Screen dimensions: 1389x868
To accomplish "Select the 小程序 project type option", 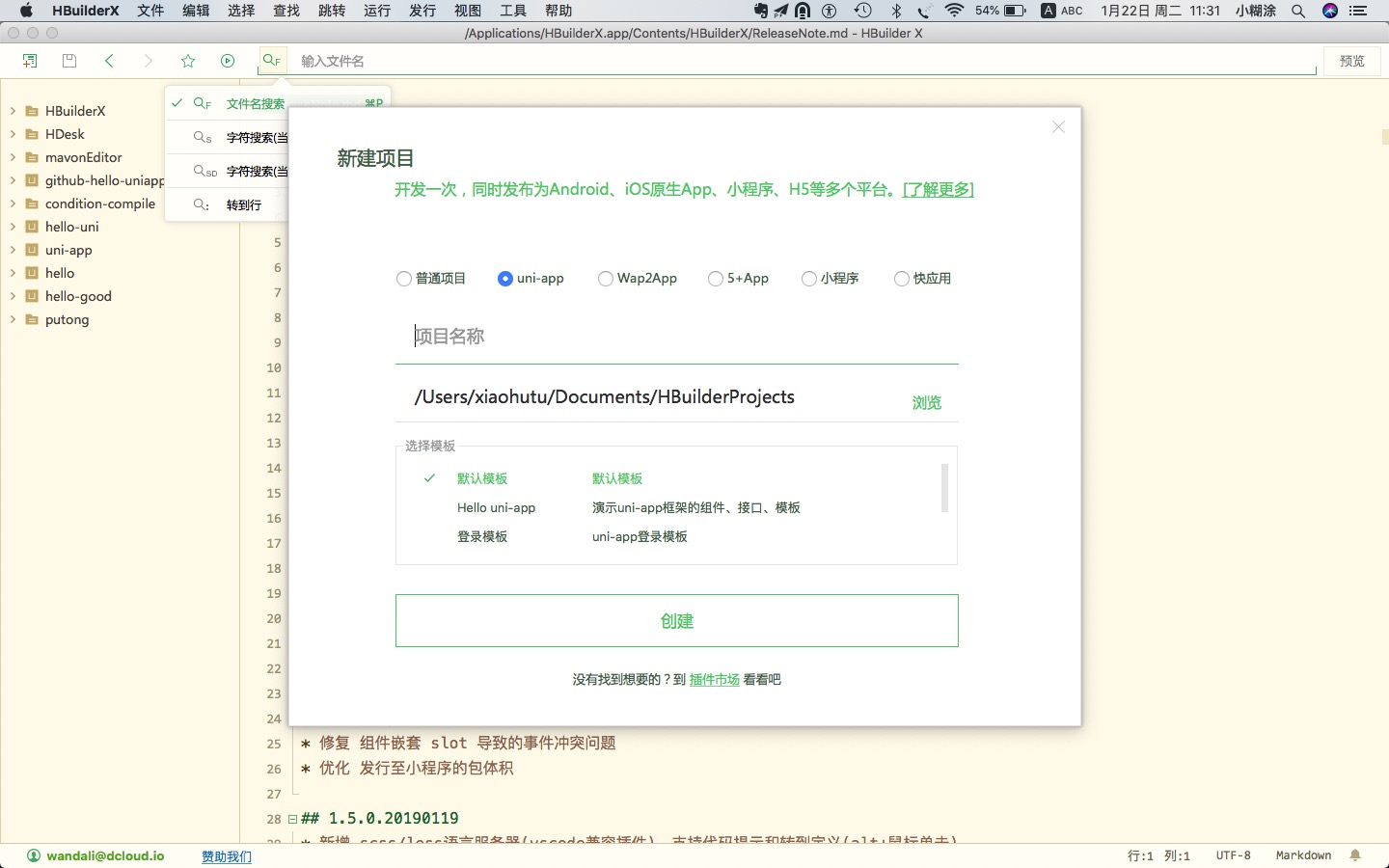I will [x=809, y=279].
